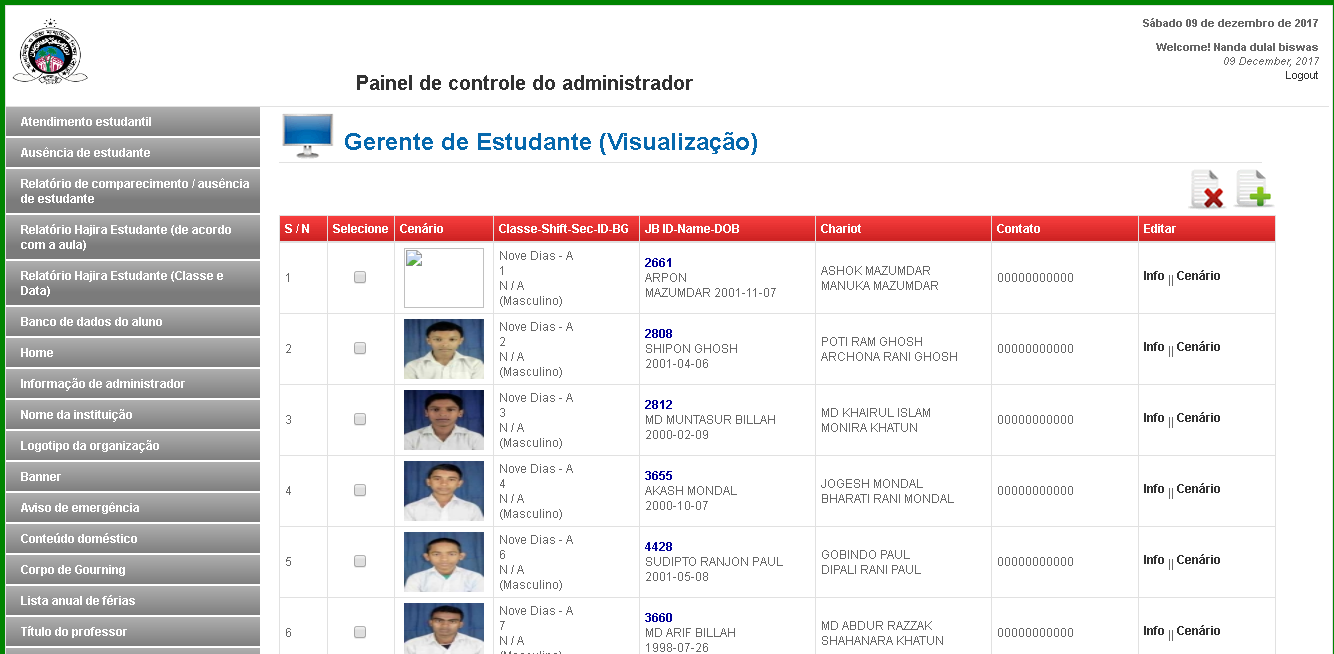The width and height of the screenshot is (1334, 654).
Task: Go to Relatório Hajira Estudante (de acordo com a aula)
Action: click(x=133, y=237)
